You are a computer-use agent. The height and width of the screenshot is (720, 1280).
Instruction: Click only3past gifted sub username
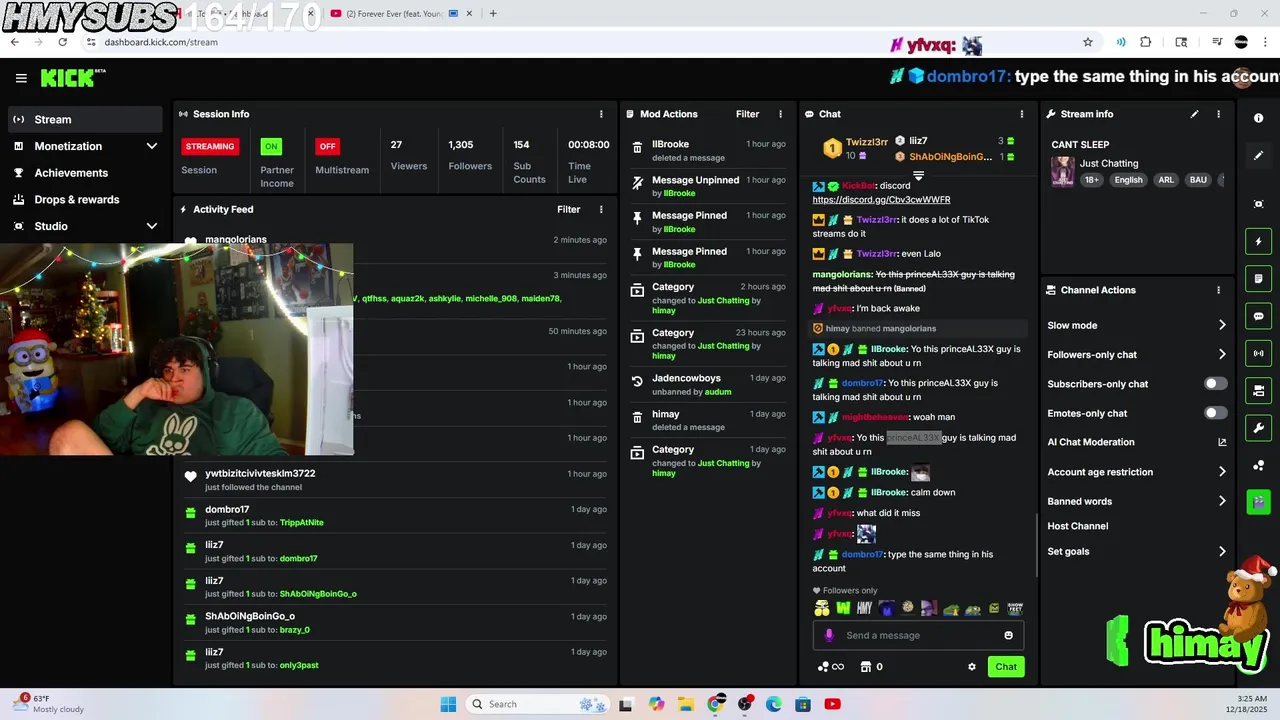point(299,665)
